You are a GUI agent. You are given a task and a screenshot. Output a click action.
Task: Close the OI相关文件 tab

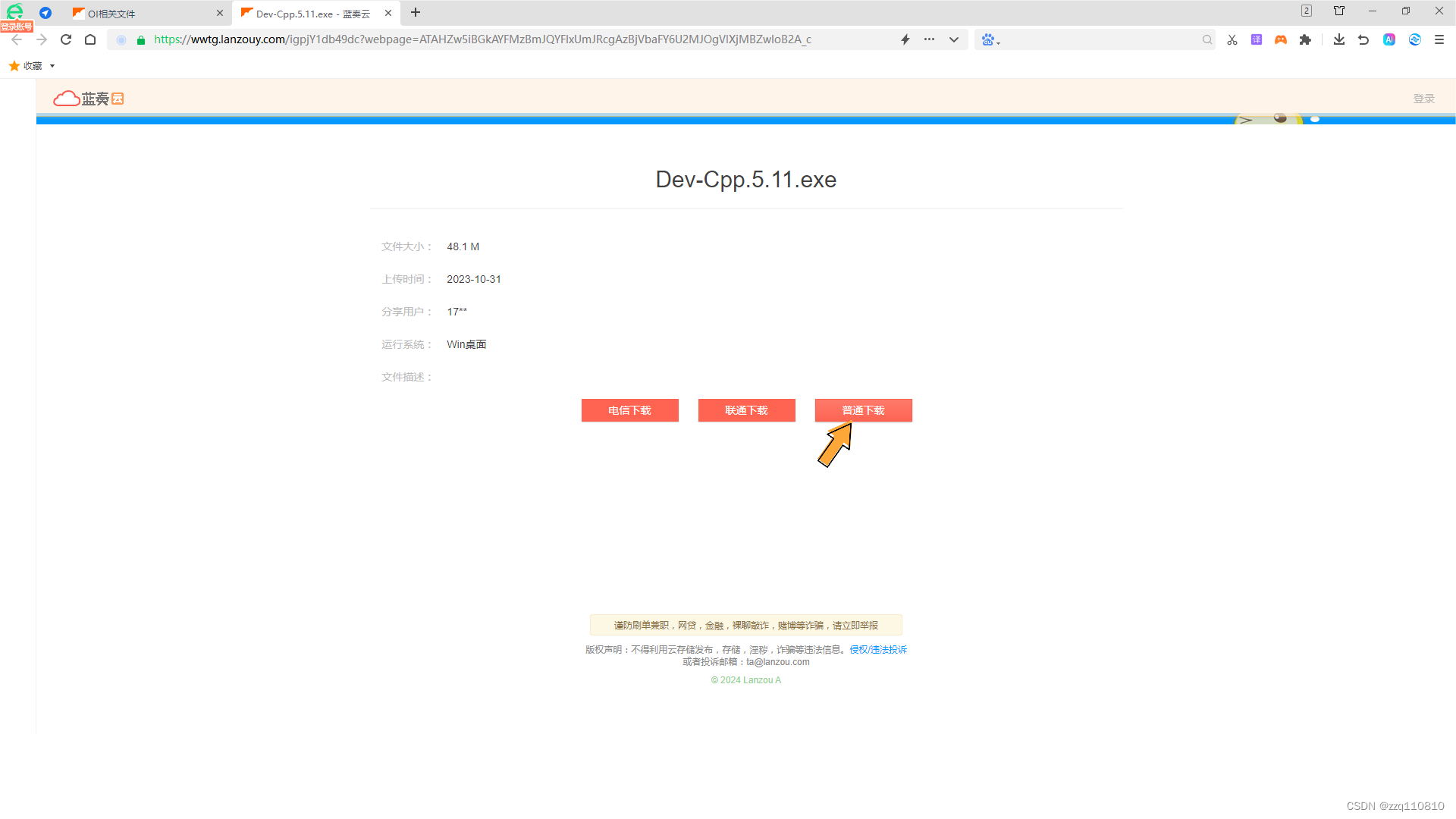(x=220, y=13)
